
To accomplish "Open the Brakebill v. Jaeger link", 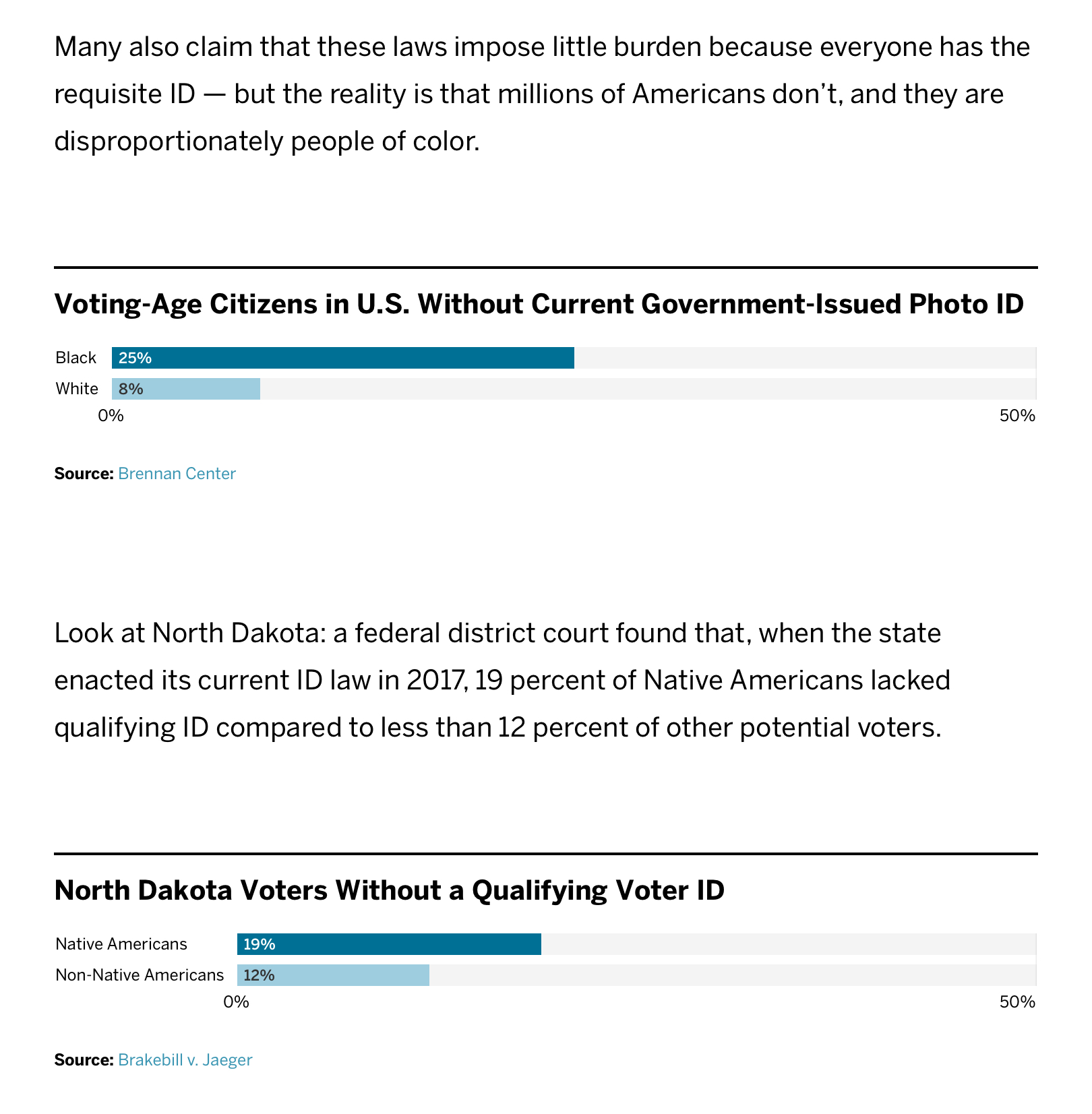I will (185, 1060).
